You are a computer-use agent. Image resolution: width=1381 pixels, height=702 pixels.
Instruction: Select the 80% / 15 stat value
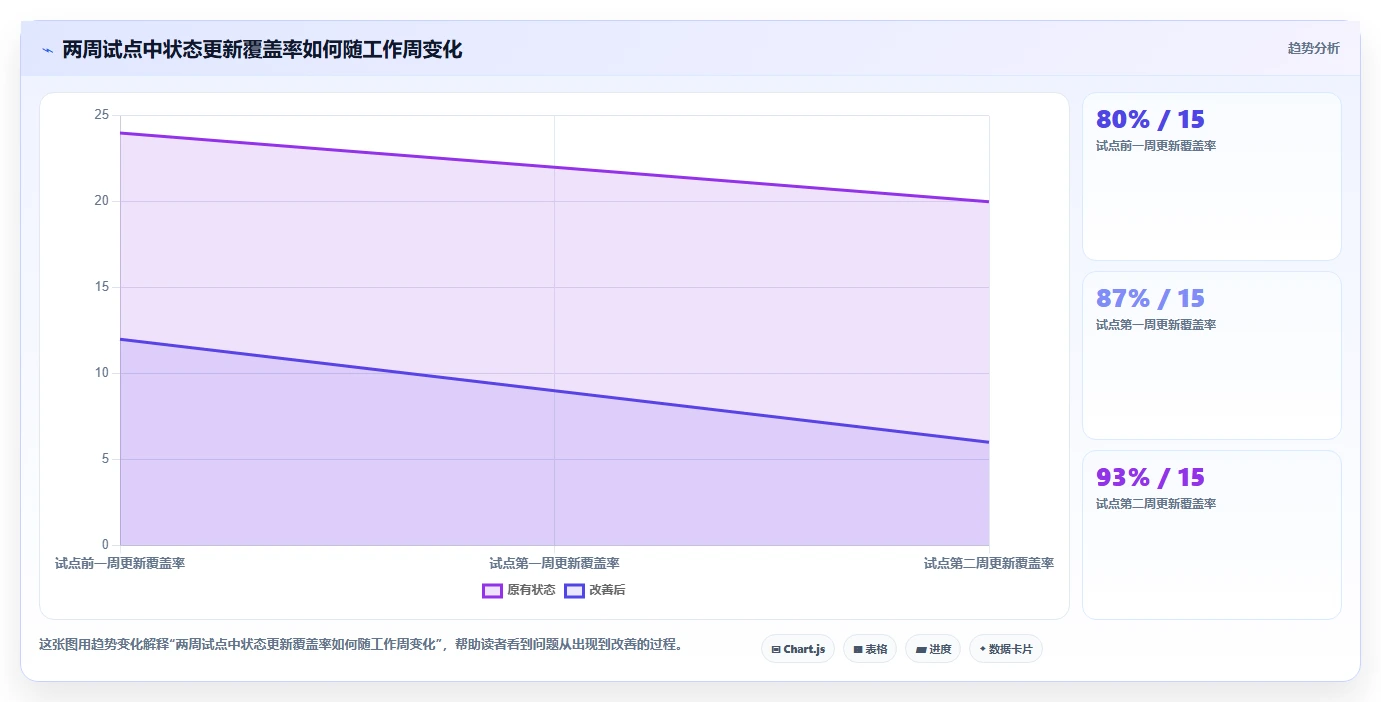(1150, 120)
